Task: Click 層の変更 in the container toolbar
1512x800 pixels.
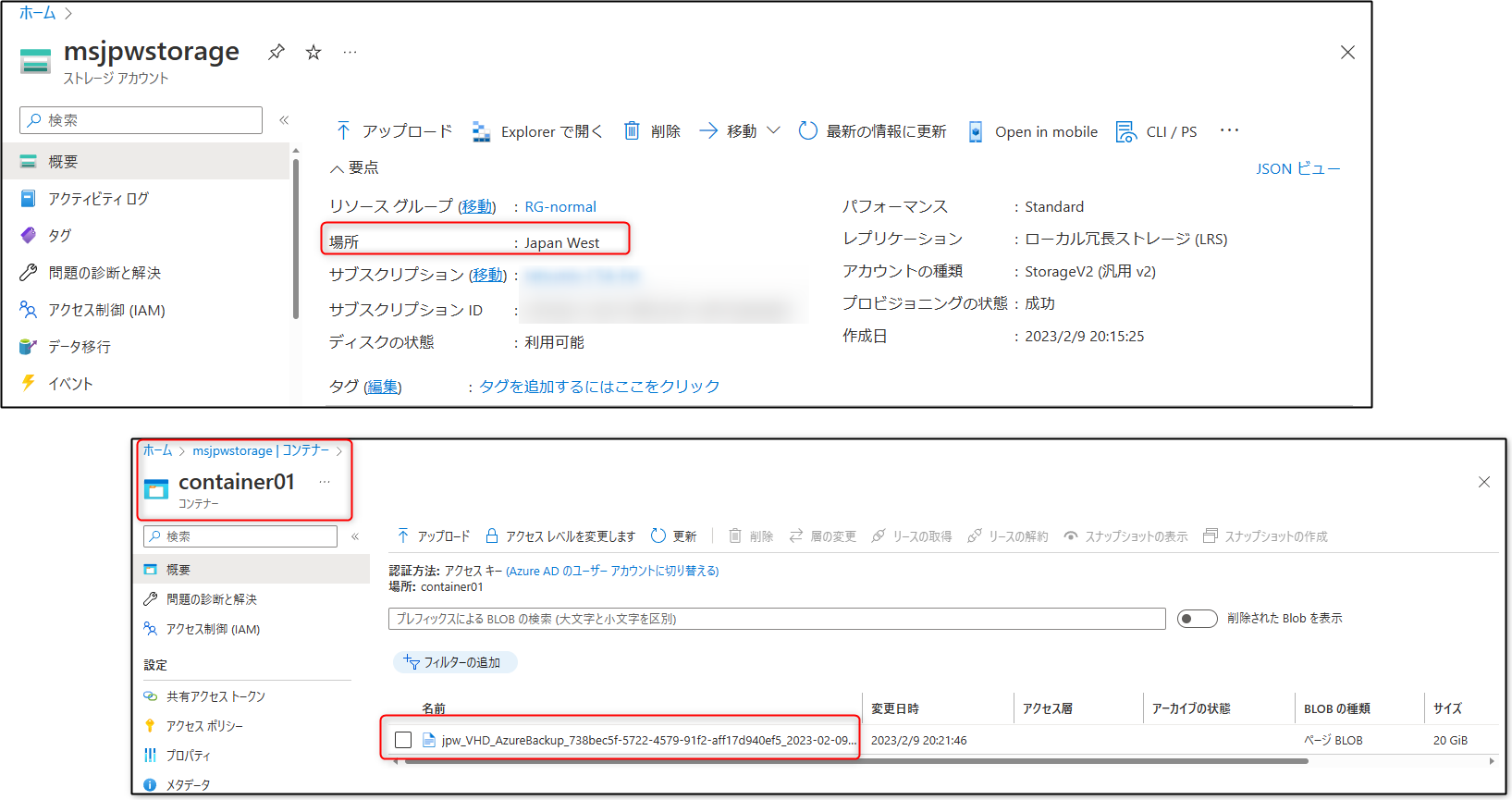Action: point(822,536)
